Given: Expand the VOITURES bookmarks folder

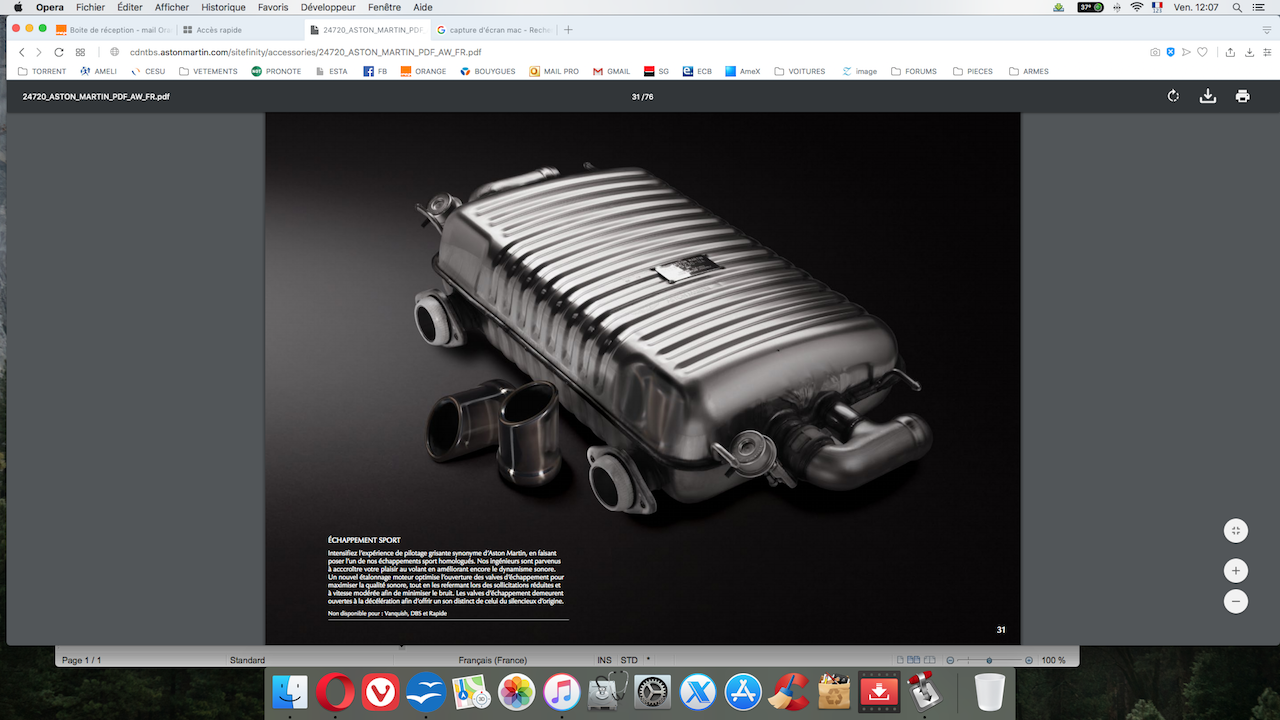Looking at the screenshot, I should click(798, 72).
